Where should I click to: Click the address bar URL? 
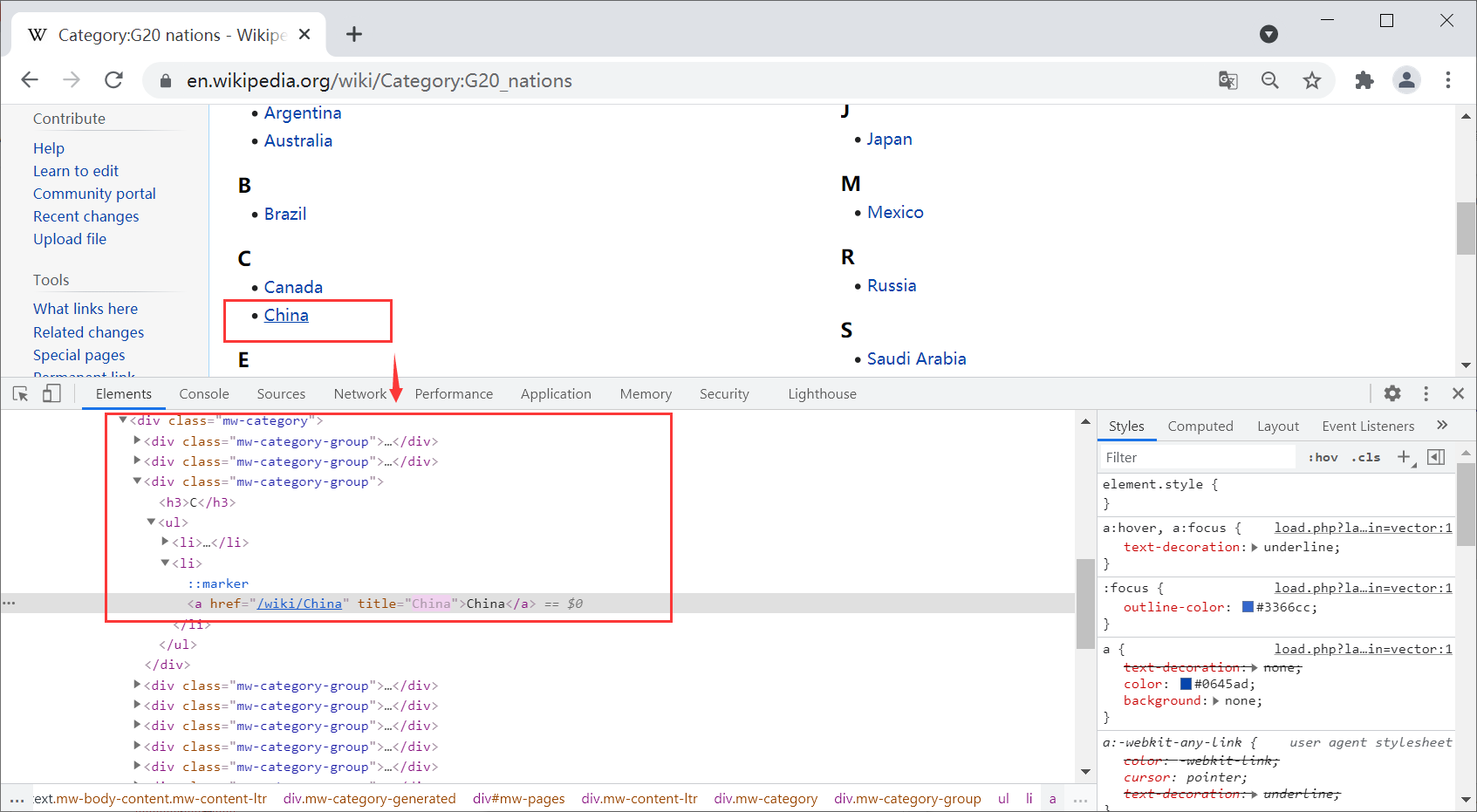(380, 80)
